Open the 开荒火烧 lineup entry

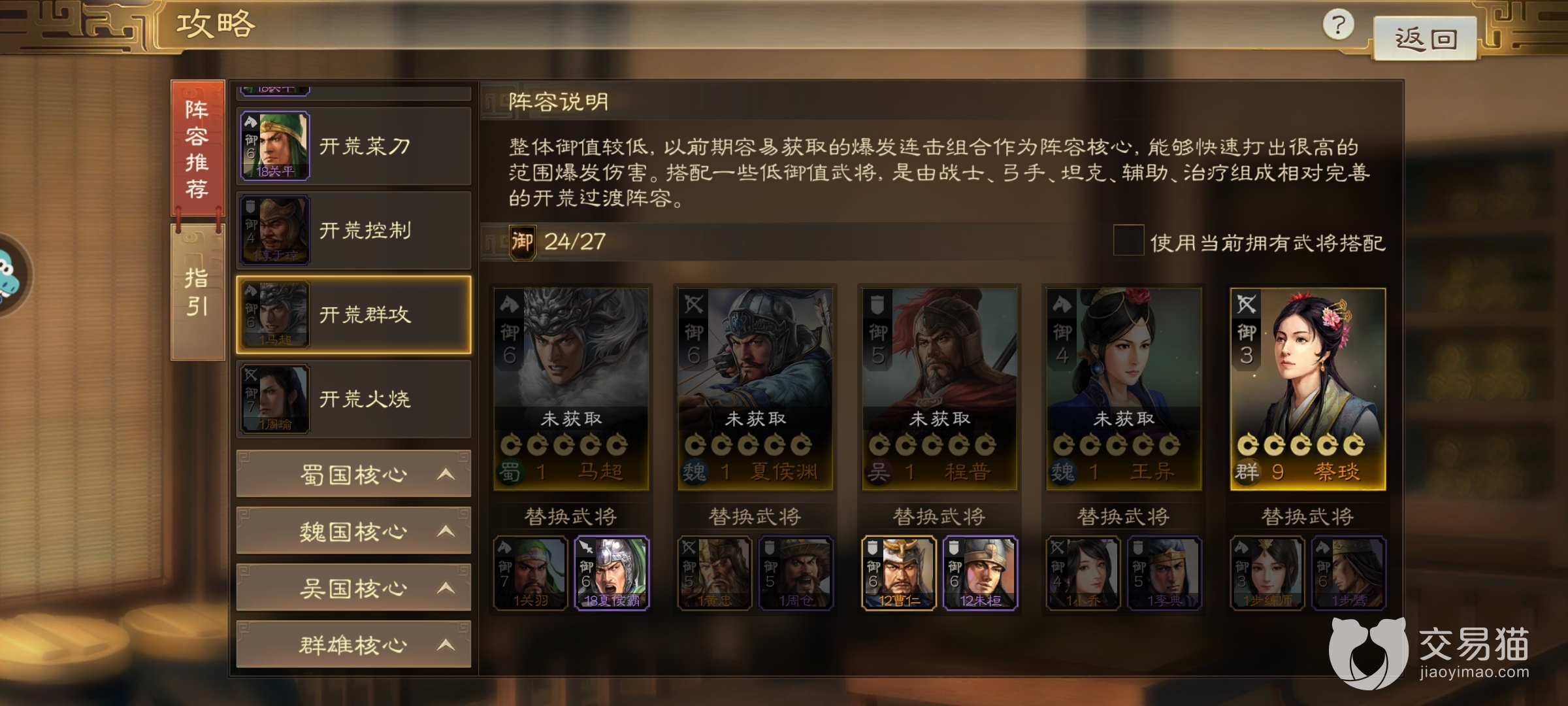point(353,399)
